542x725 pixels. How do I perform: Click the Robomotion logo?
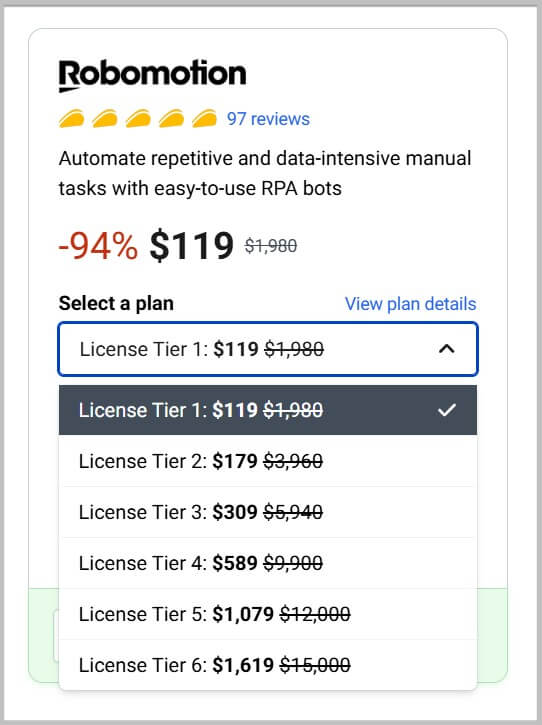tap(152, 75)
